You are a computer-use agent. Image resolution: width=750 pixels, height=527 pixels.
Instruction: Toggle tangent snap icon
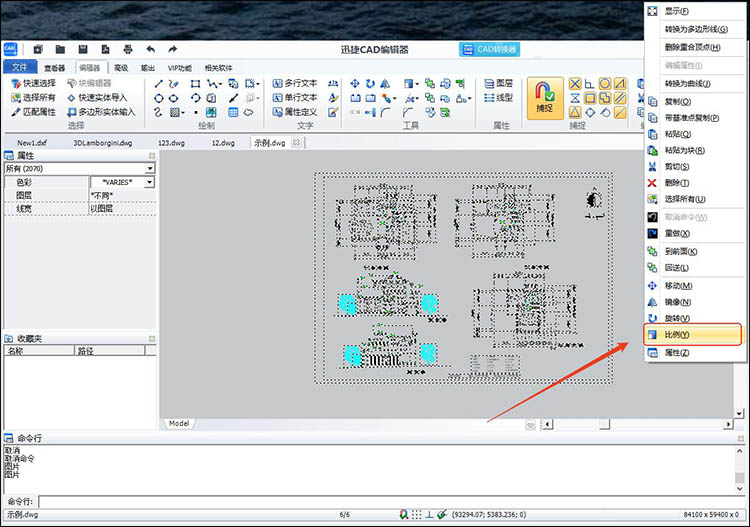(x=605, y=113)
